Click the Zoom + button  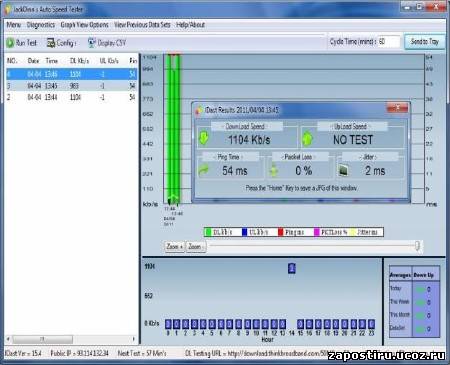coord(175,247)
